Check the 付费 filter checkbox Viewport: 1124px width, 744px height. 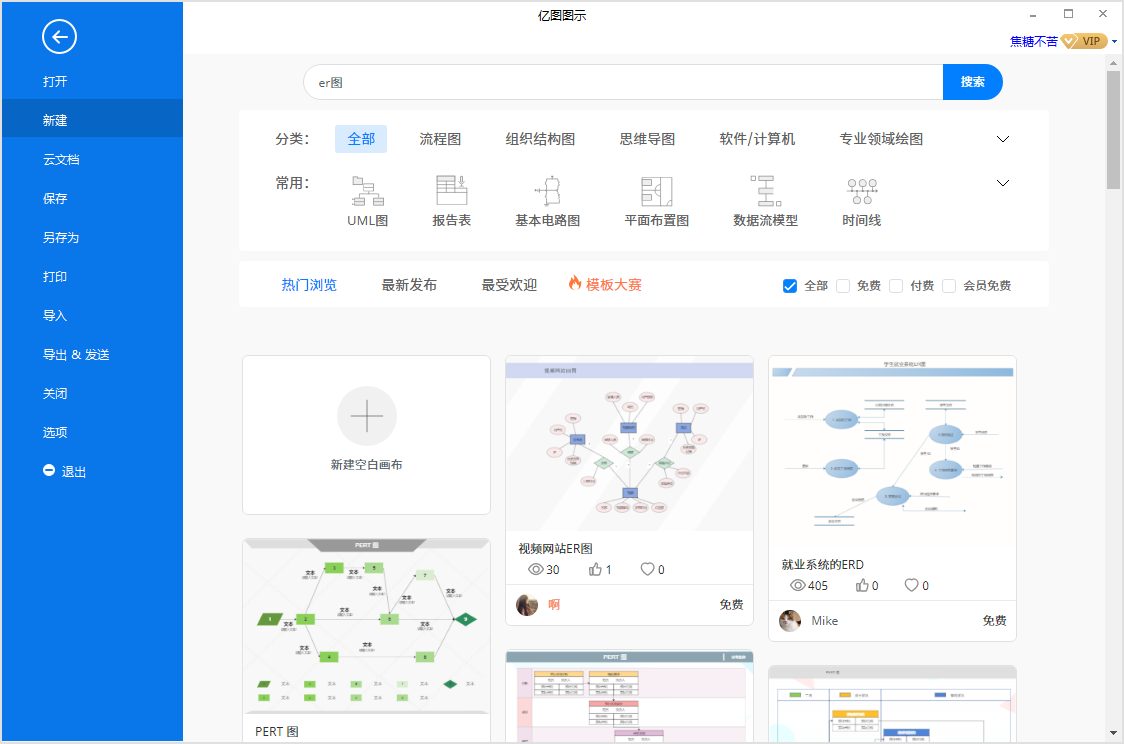coord(895,286)
